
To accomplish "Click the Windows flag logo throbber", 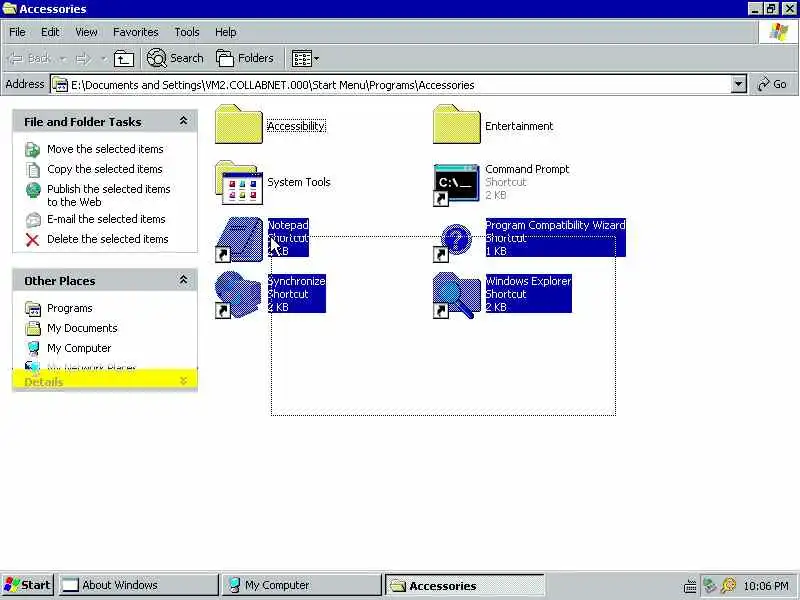I will pyautogui.click(x=778, y=32).
